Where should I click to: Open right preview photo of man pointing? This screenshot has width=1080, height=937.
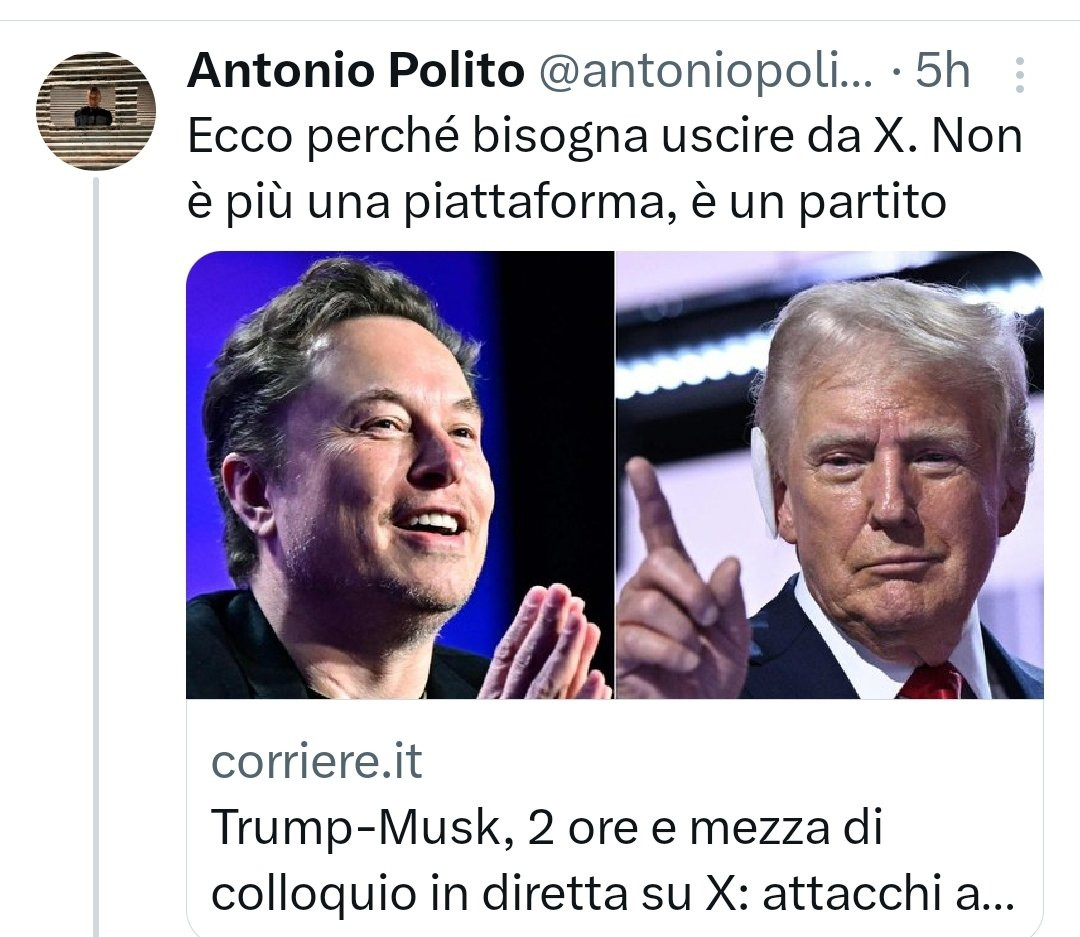830,475
